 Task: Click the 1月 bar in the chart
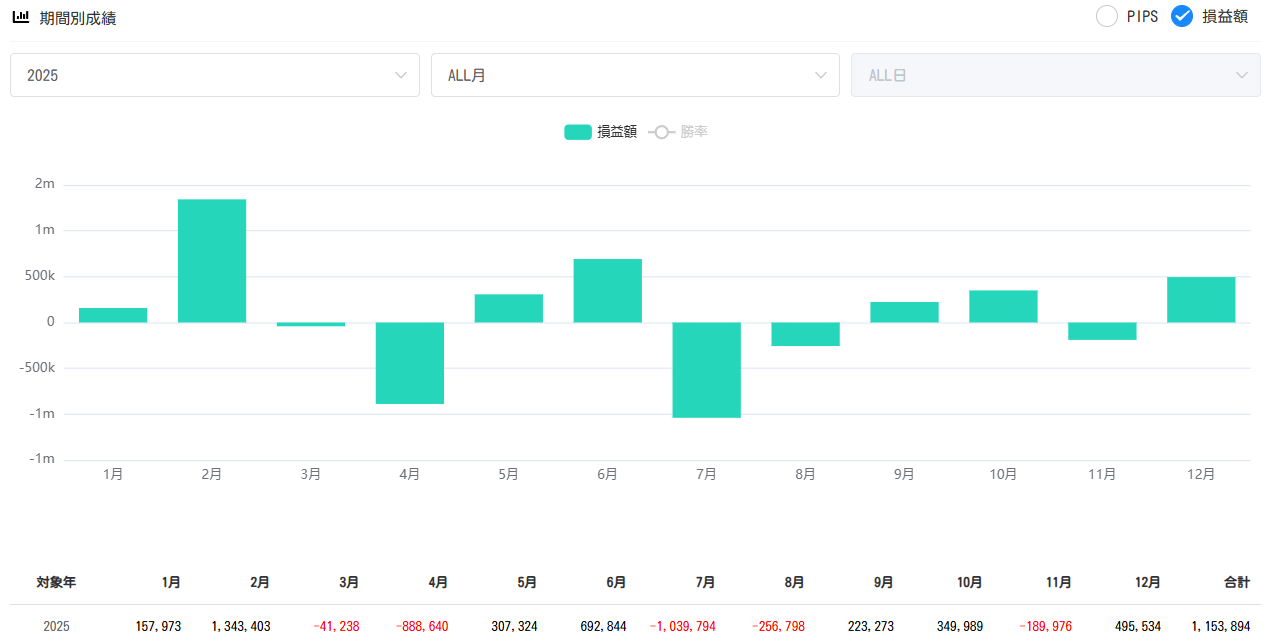(x=113, y=315)
